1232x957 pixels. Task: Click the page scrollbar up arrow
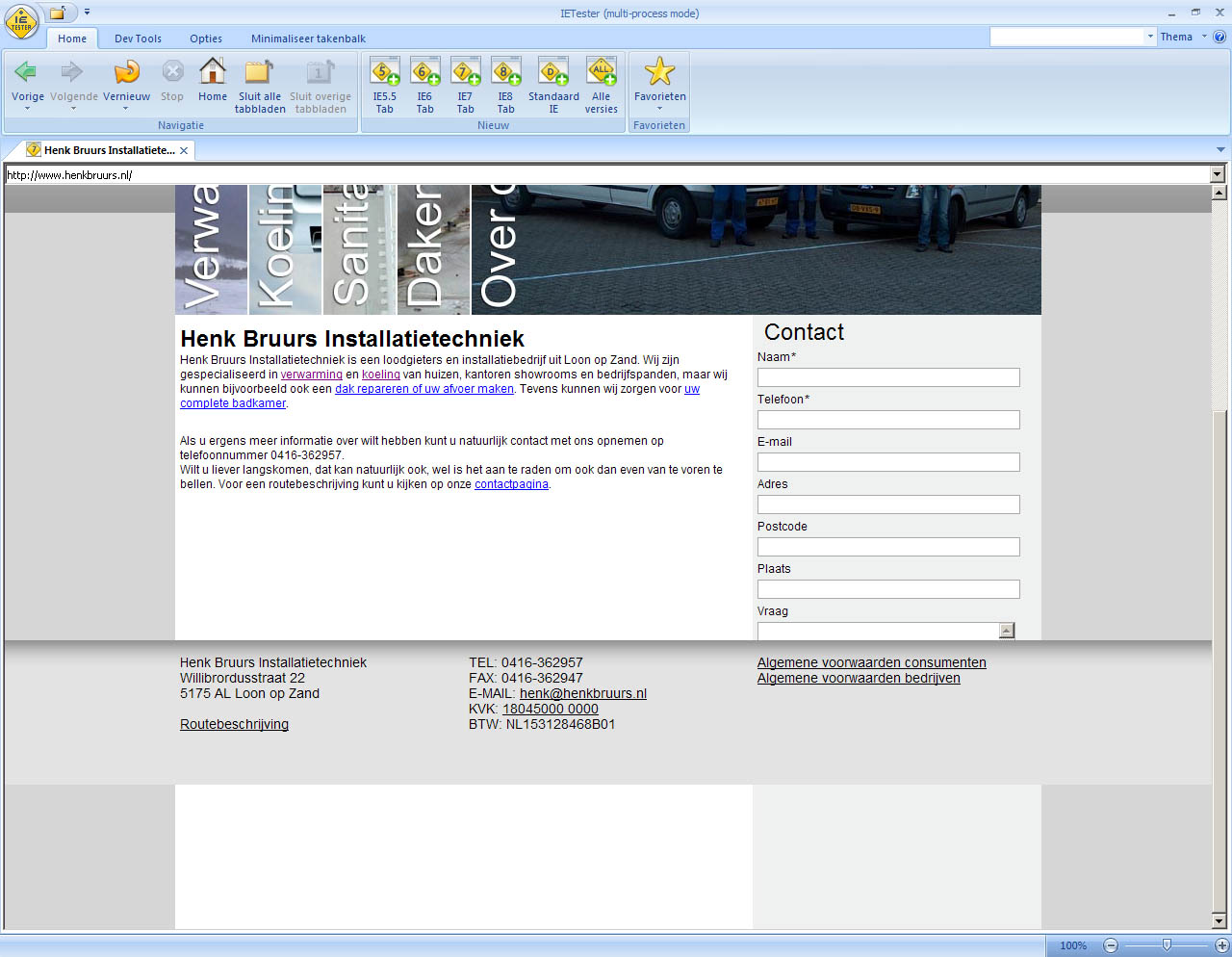pyautogui.click(x=1219, y=193)
